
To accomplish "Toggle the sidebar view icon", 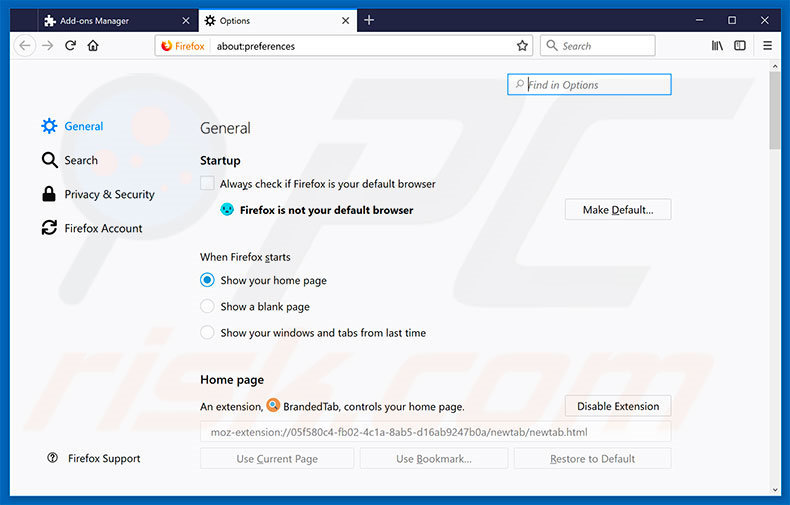I will [740, 46].
